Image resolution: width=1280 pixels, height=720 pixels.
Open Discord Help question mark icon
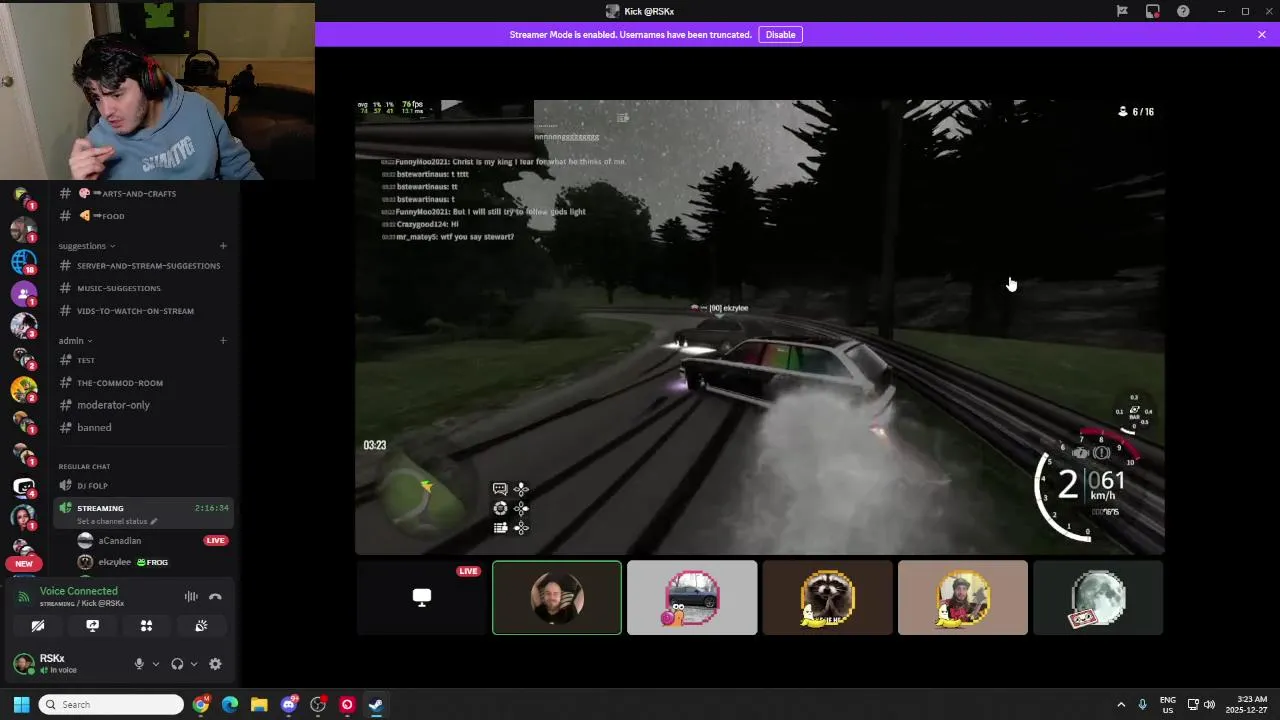click(x=1184, y=11)
